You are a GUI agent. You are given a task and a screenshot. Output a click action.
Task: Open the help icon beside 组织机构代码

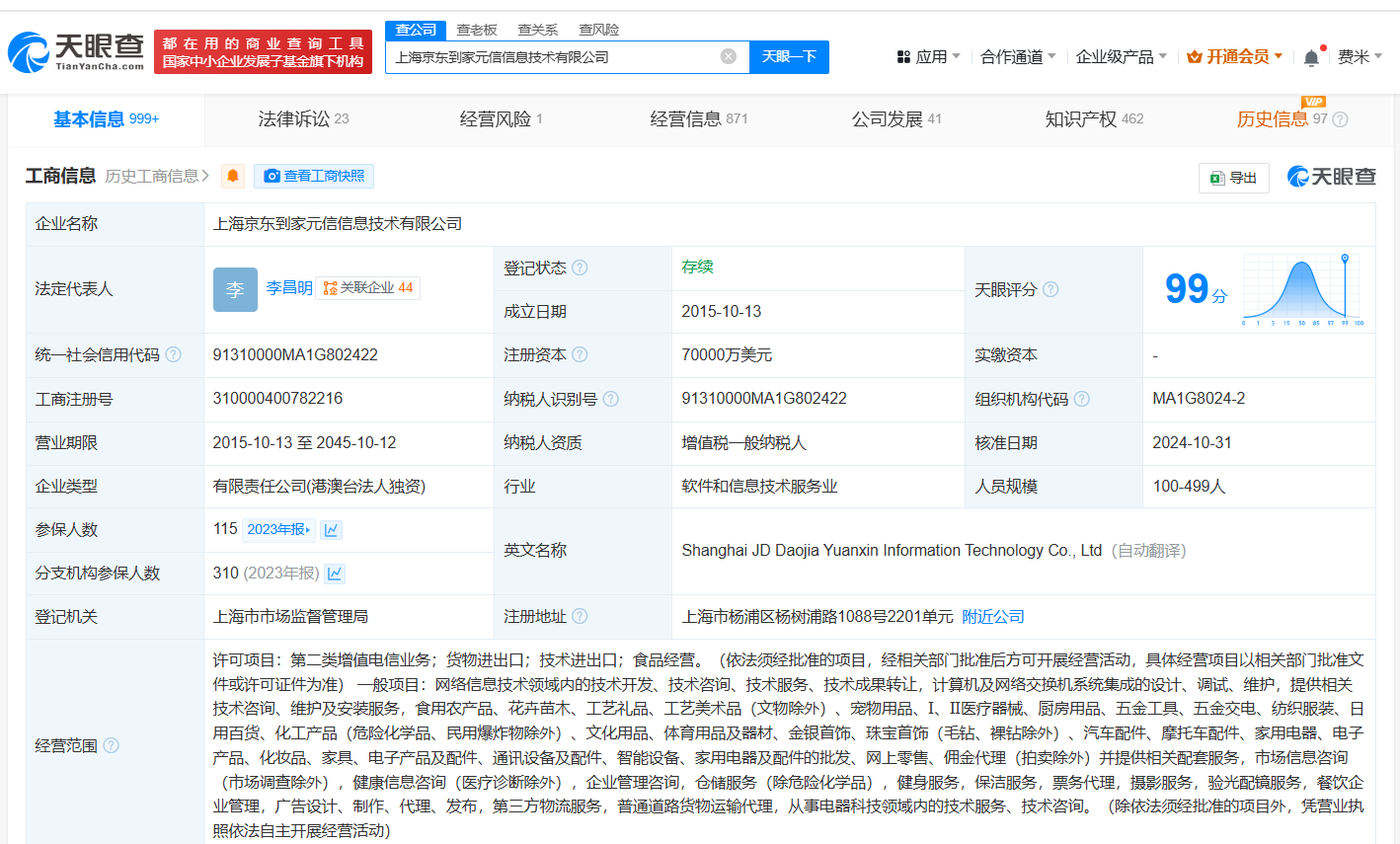pyautogui.click(x=1081, y=399)
